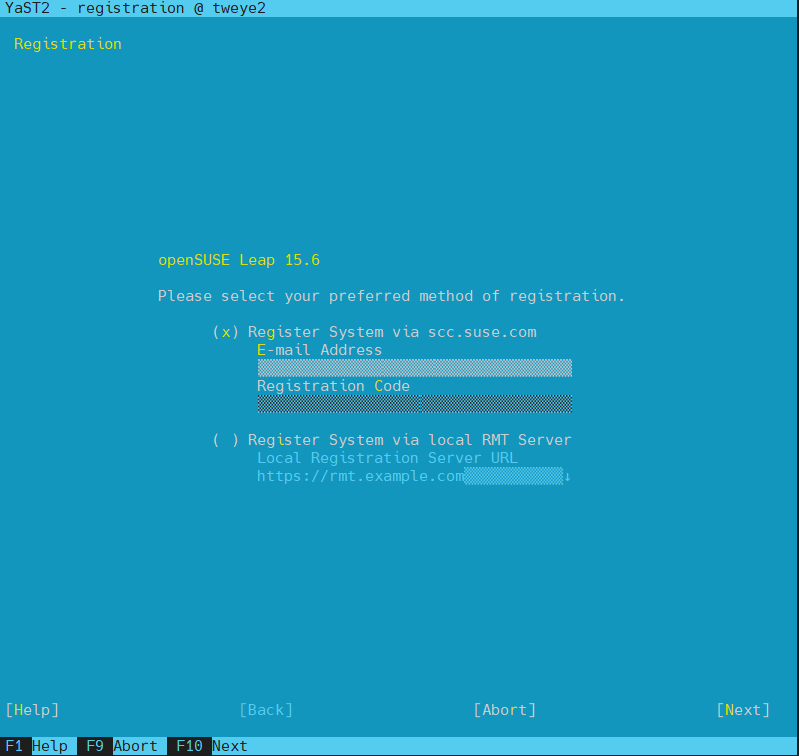The width and height of the screenshot is (799, 756).
Task: Click the 'Local Registration Server URL' label
Action: click(x=387, y=458)
